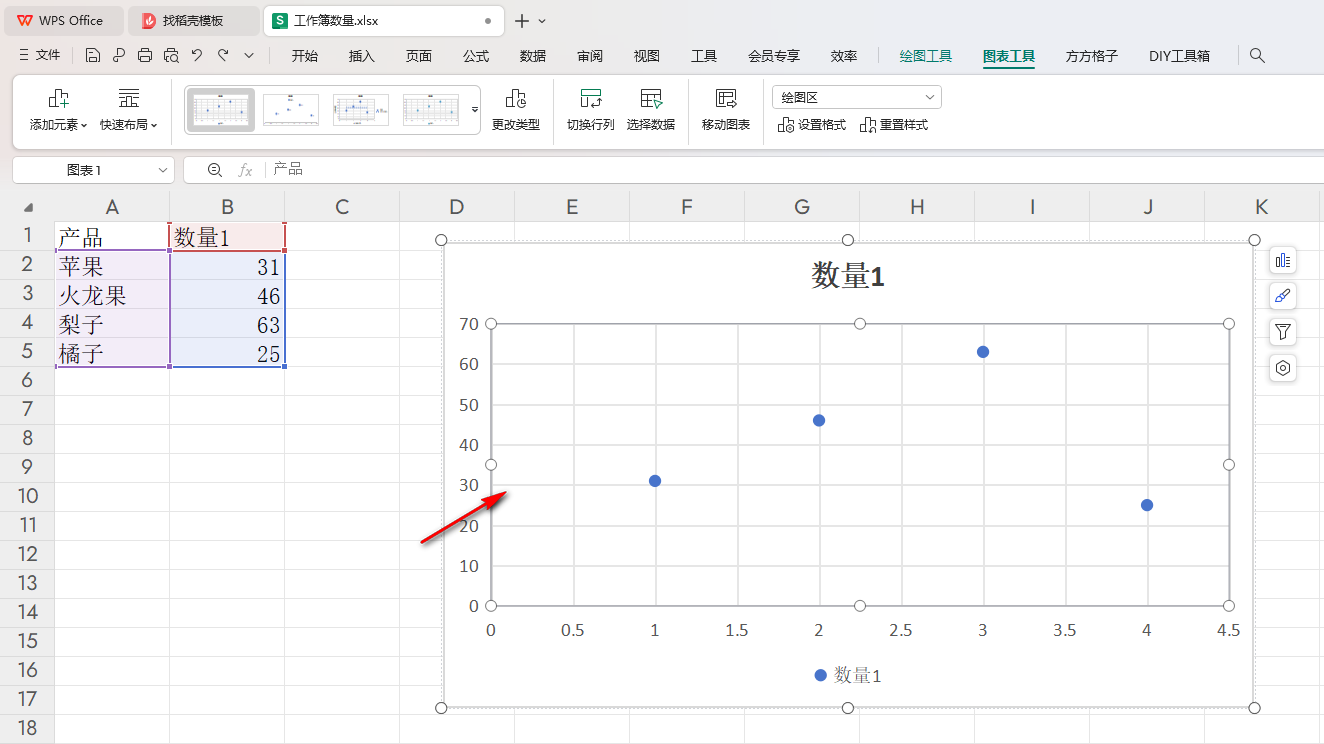Switch to the 视图 ribbon tab

(x=647, y=56)
